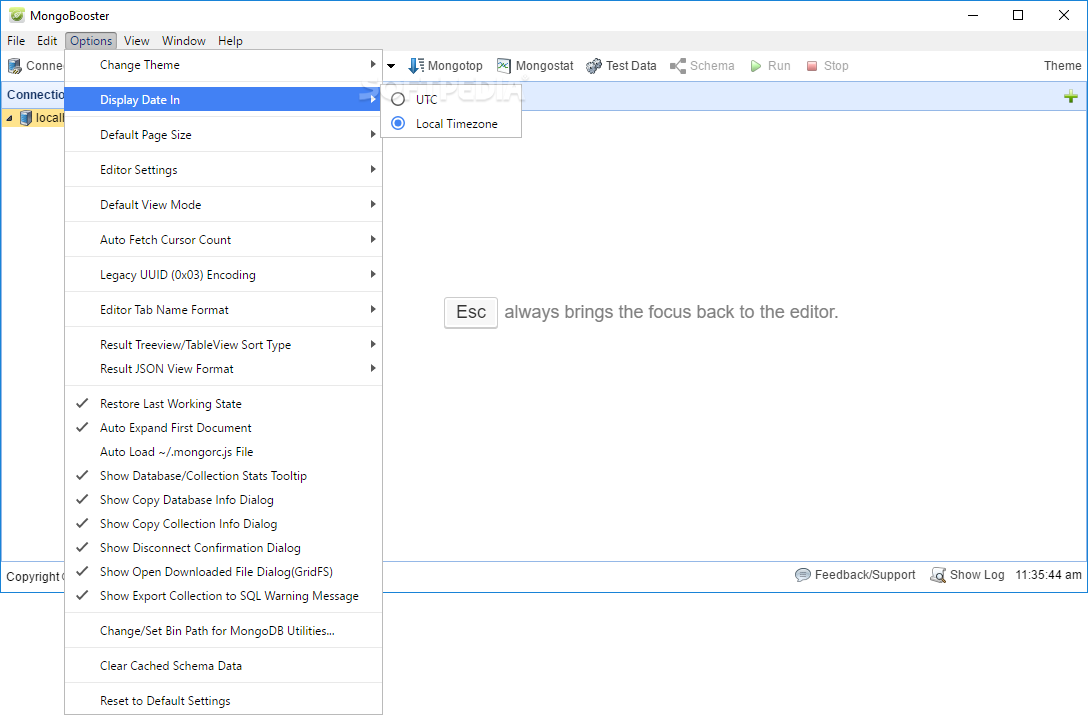The image size is (1088, 715).
Task: Toggle Show Database/Collection Stats Tooltip
Action: pyautogui.click(x=223, y=476)
